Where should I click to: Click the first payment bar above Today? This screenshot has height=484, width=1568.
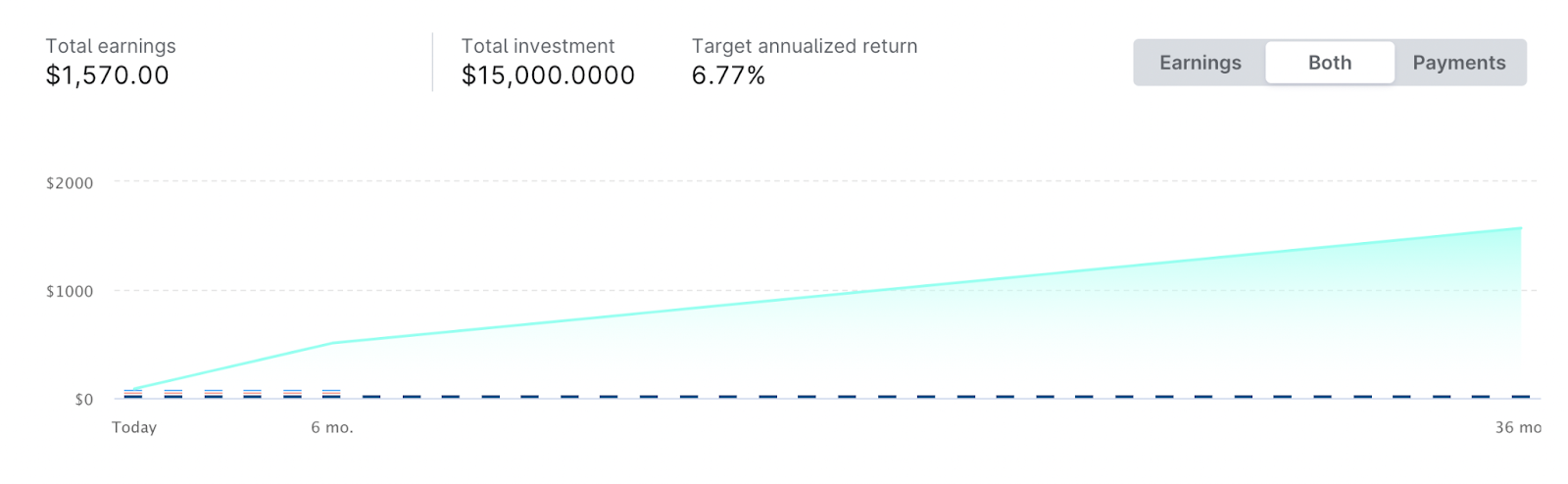[133, 394]
